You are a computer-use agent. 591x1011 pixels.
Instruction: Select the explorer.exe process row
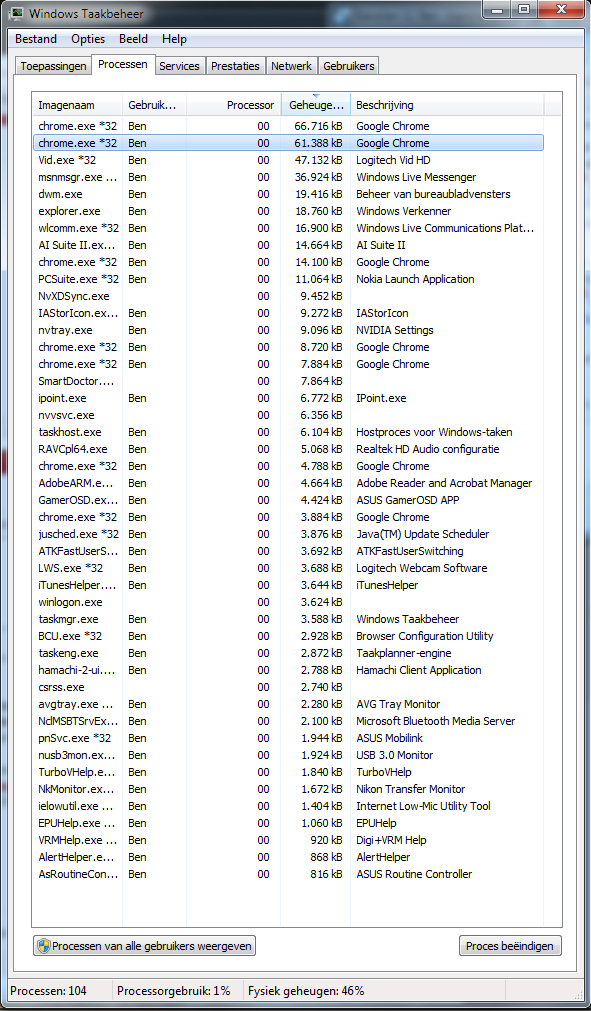click(x=288, y=211)
